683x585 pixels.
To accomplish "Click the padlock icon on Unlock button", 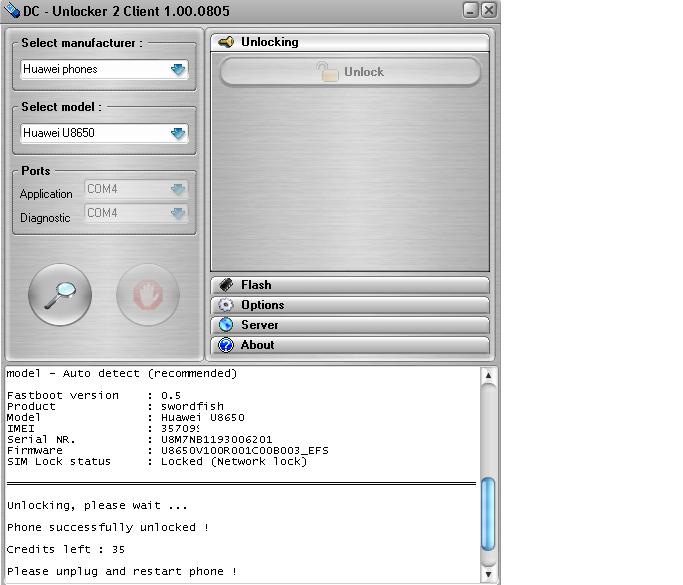I will tap(327, 71).
